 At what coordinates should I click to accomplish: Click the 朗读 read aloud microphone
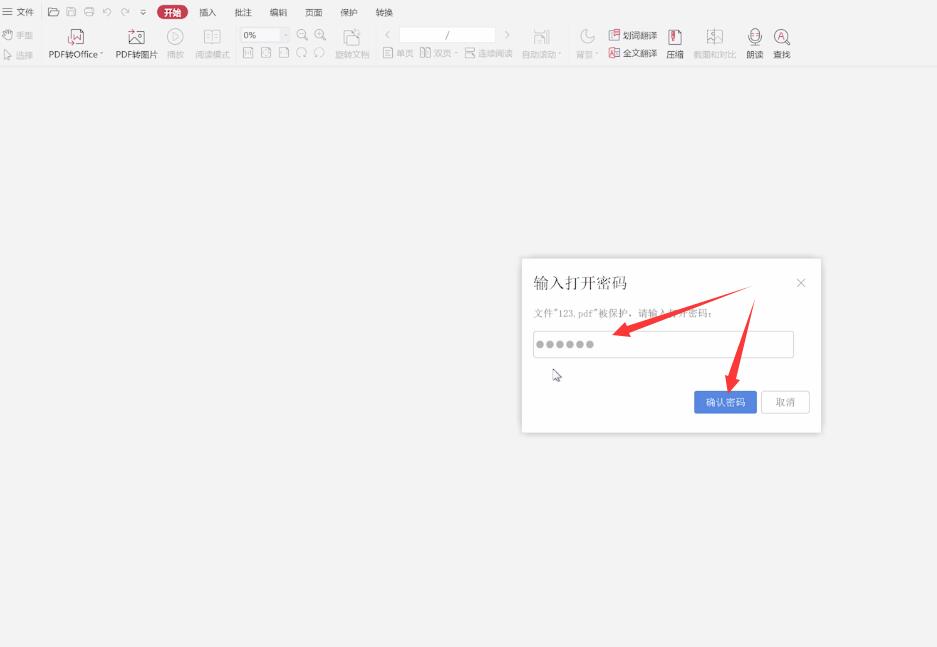[x=755, y=44]
